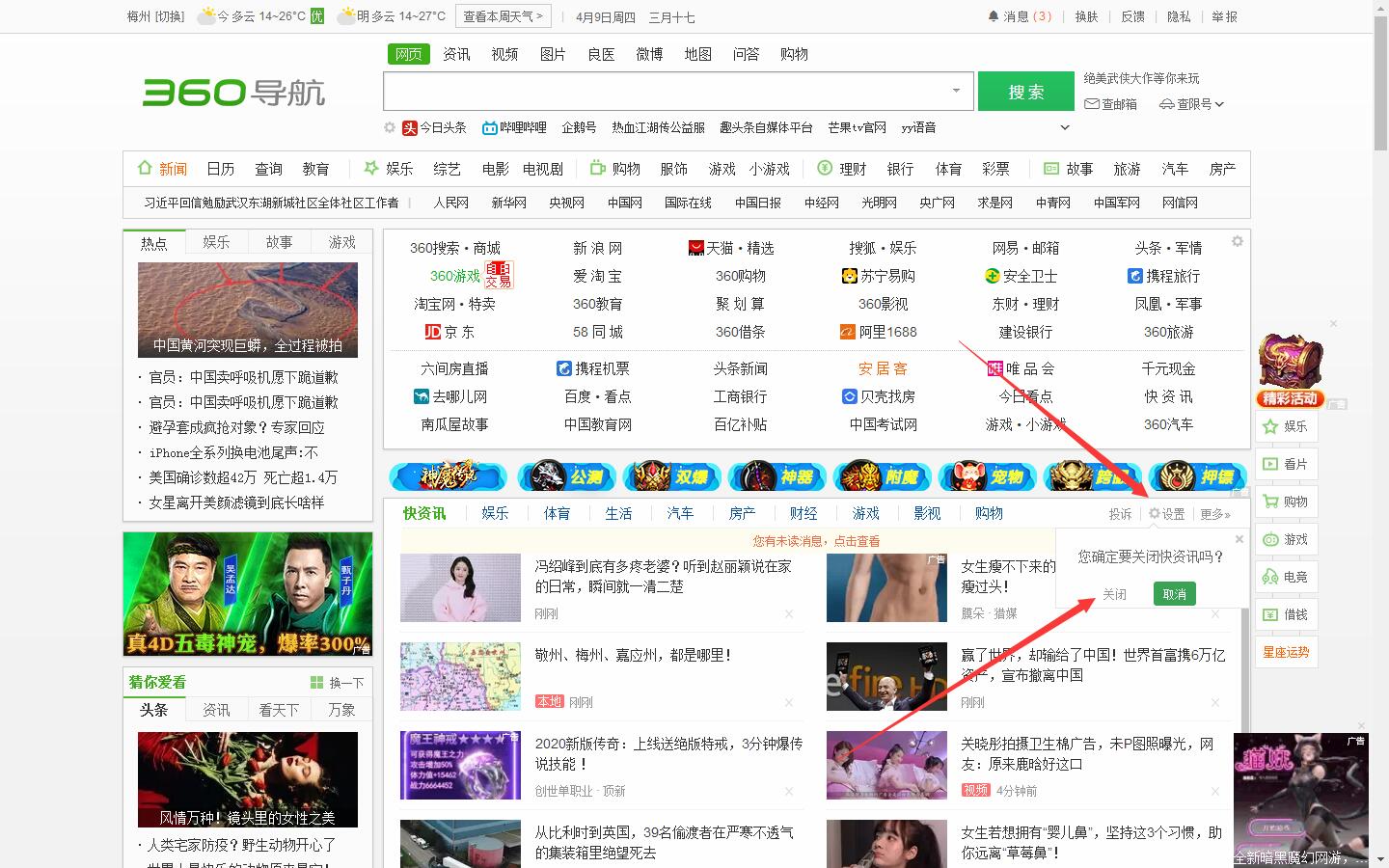Switch to 体育 tab in 快资讯
The width and height of the screenshot is (1389, 868).
(x=557, y=513)
